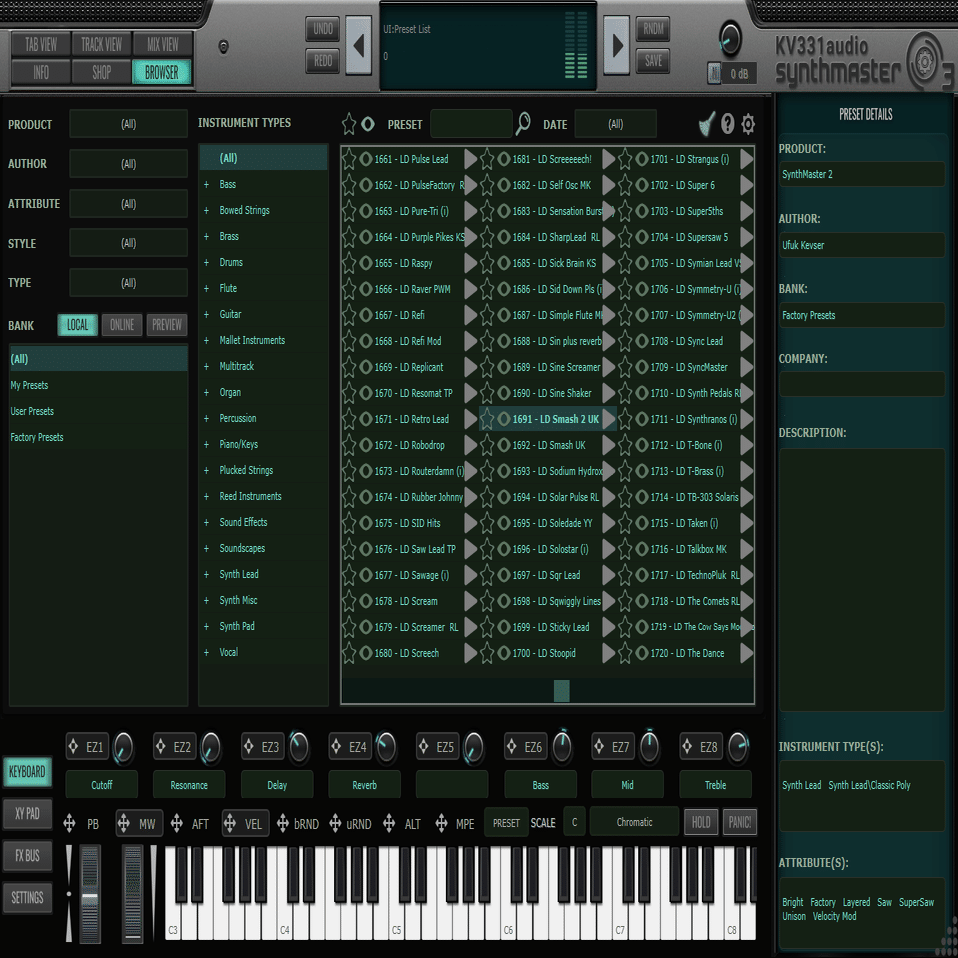Toggle the HOLD button
This screenshot has width=958, height=958.
701,822
